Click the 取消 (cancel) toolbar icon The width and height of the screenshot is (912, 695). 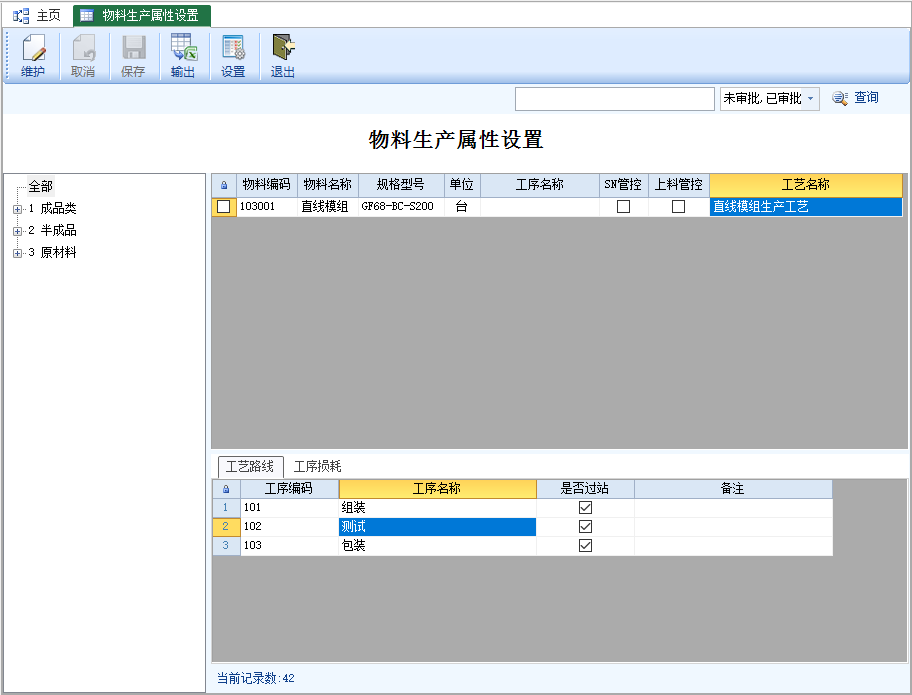coord(83,48)
